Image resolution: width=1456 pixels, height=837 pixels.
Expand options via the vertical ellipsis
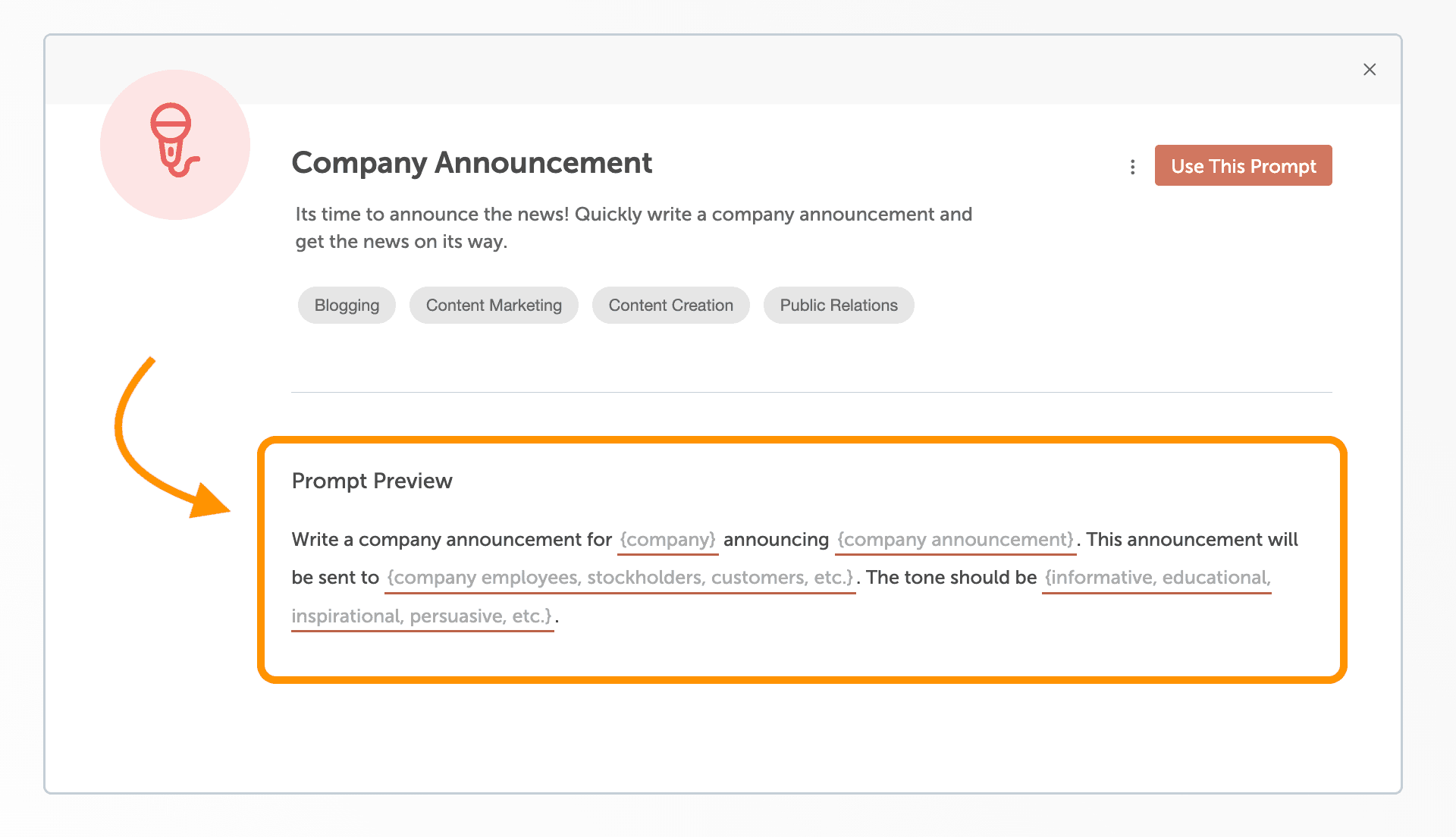(1132, 165)
